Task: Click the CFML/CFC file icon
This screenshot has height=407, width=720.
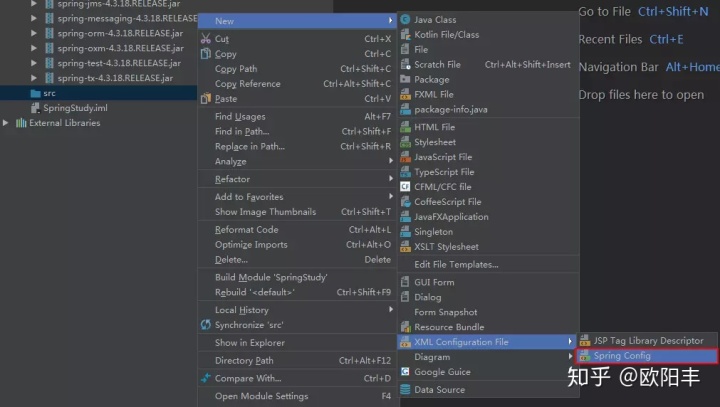Action: [x=405, y=187]
